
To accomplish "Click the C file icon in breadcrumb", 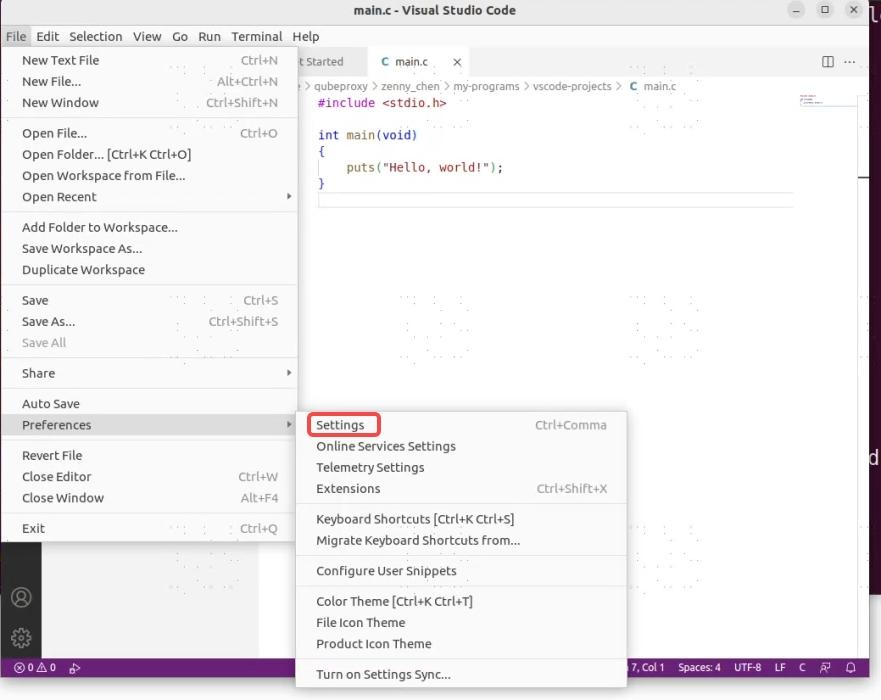I will point(633,86).
